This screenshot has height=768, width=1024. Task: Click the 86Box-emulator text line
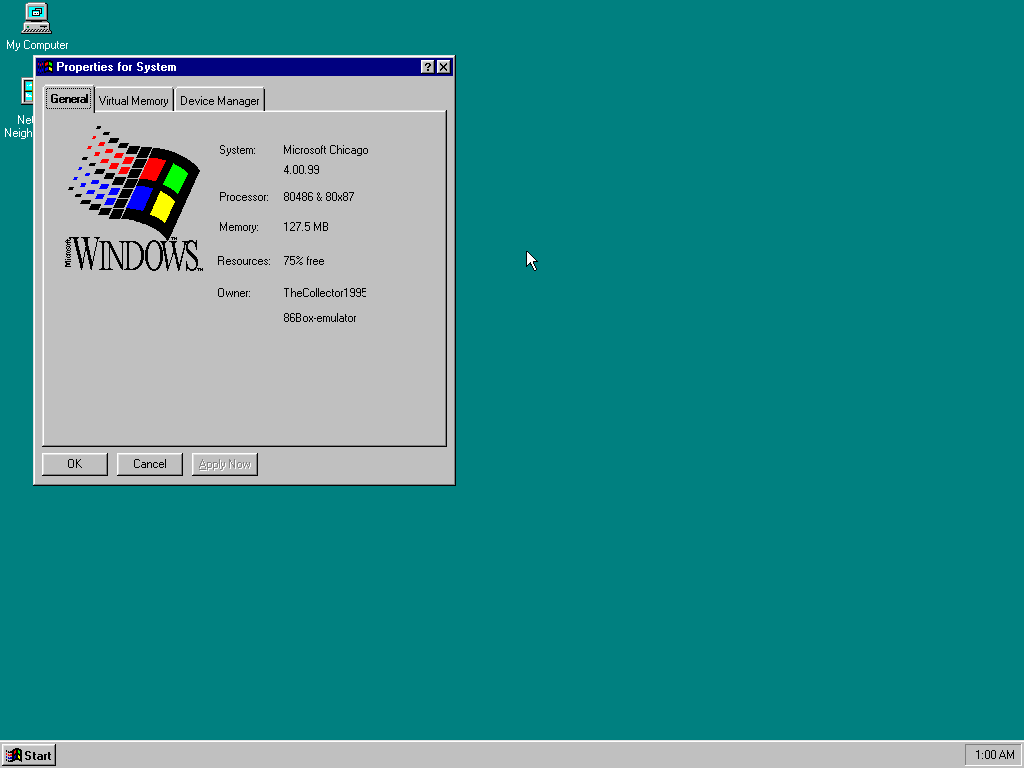point(320,318)
